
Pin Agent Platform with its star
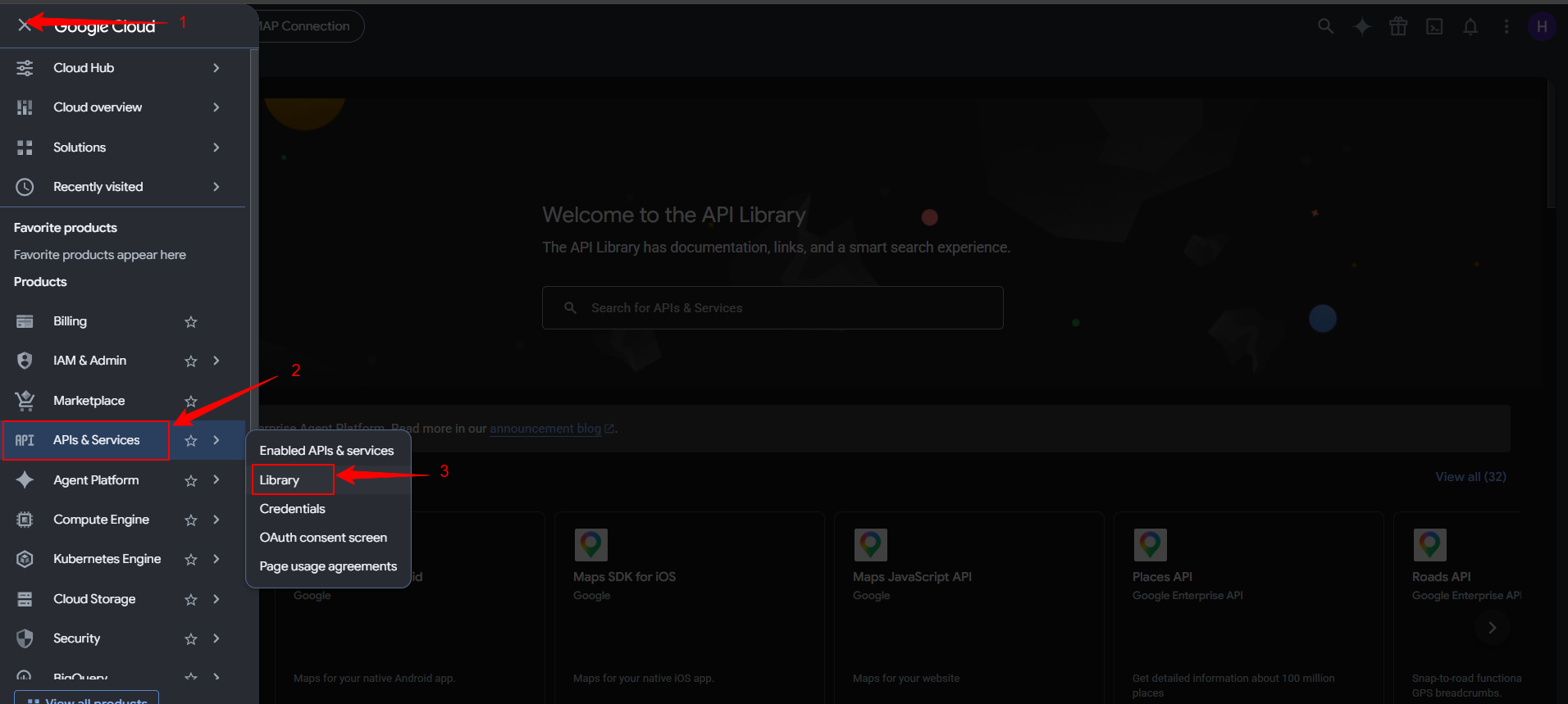pos(191,481)
